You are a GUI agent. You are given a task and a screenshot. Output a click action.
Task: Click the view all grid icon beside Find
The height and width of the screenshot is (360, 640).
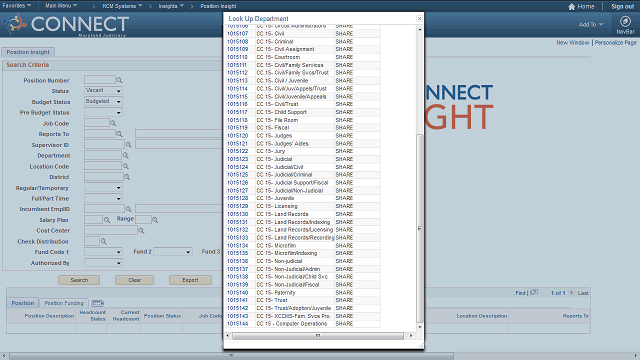534,292
